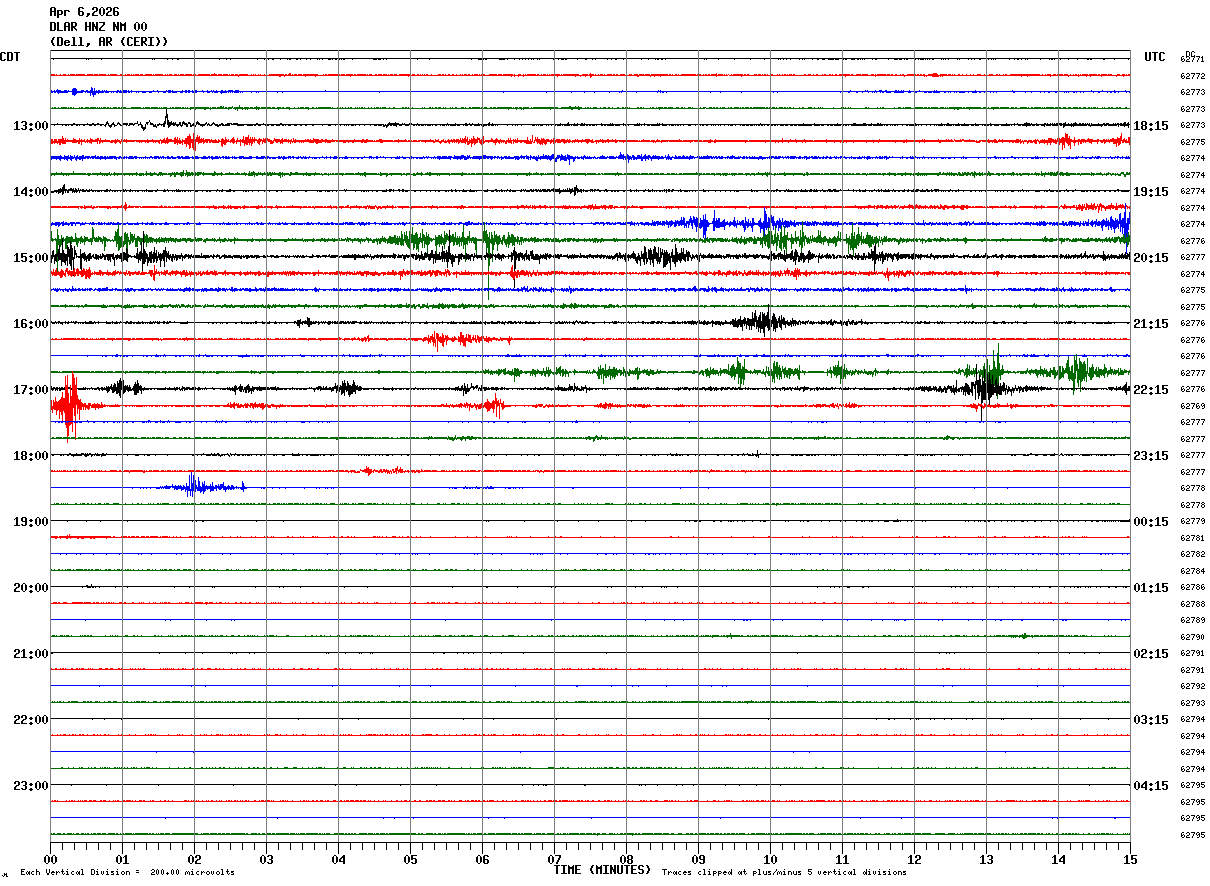Click the Traces clipped at plus/minus 5 note

click(784, 872)
